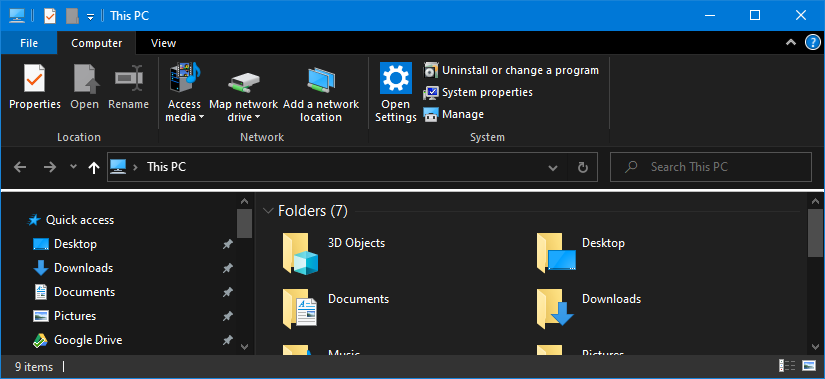Click the Access media dropdown arrow

click(201, 117)
